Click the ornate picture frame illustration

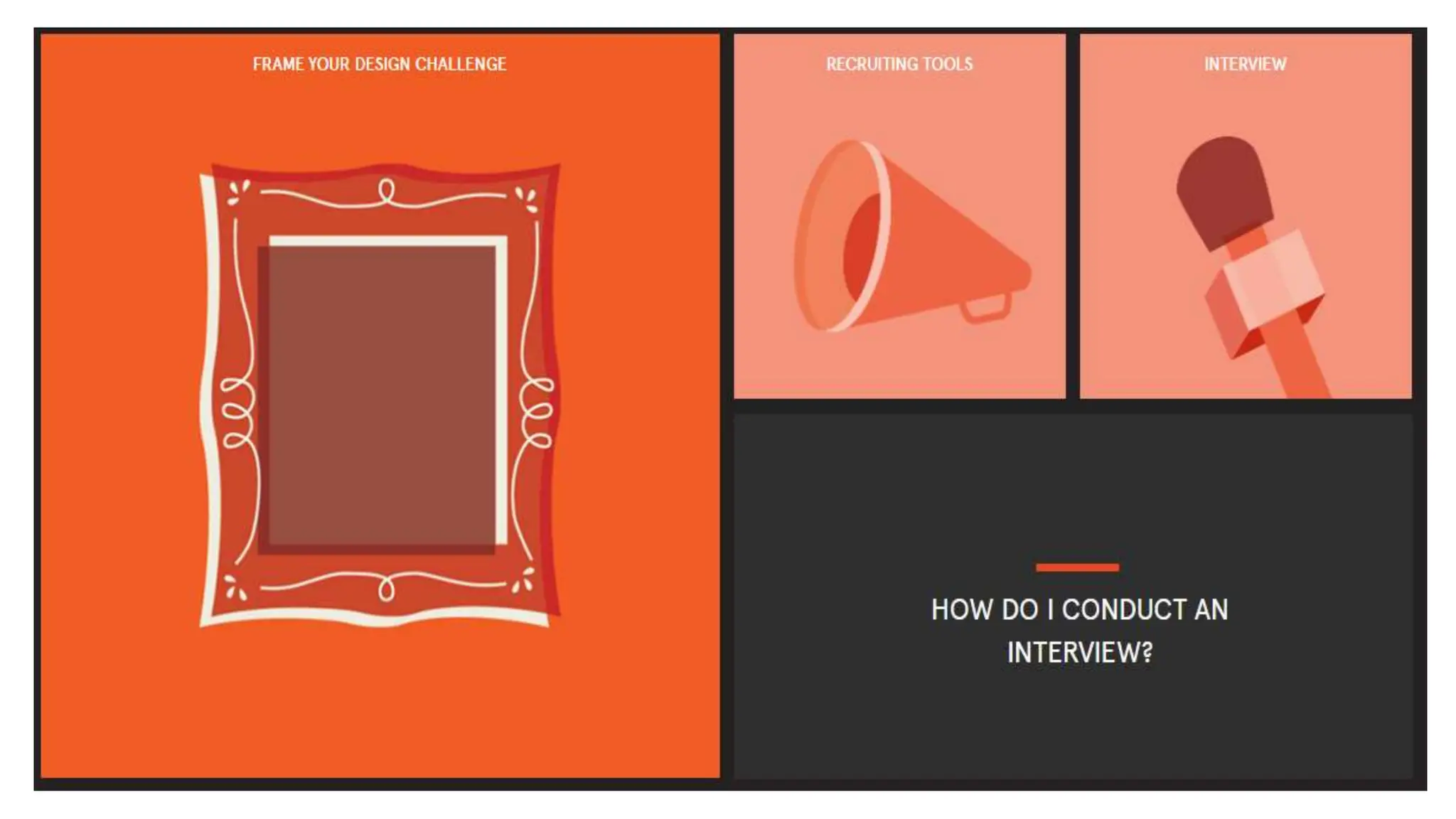[380, 395]
